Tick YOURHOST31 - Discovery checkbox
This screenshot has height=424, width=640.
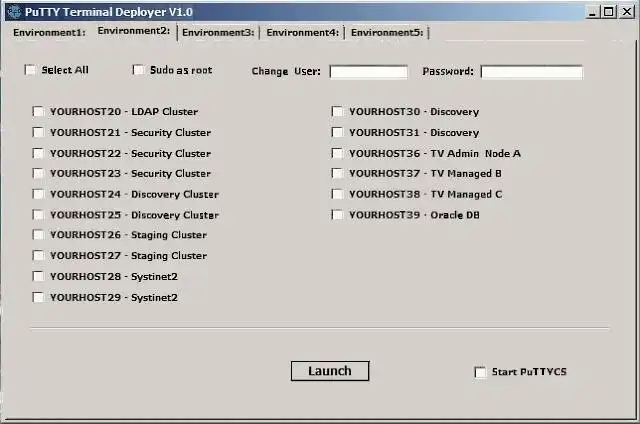click(x=338, y=132)
